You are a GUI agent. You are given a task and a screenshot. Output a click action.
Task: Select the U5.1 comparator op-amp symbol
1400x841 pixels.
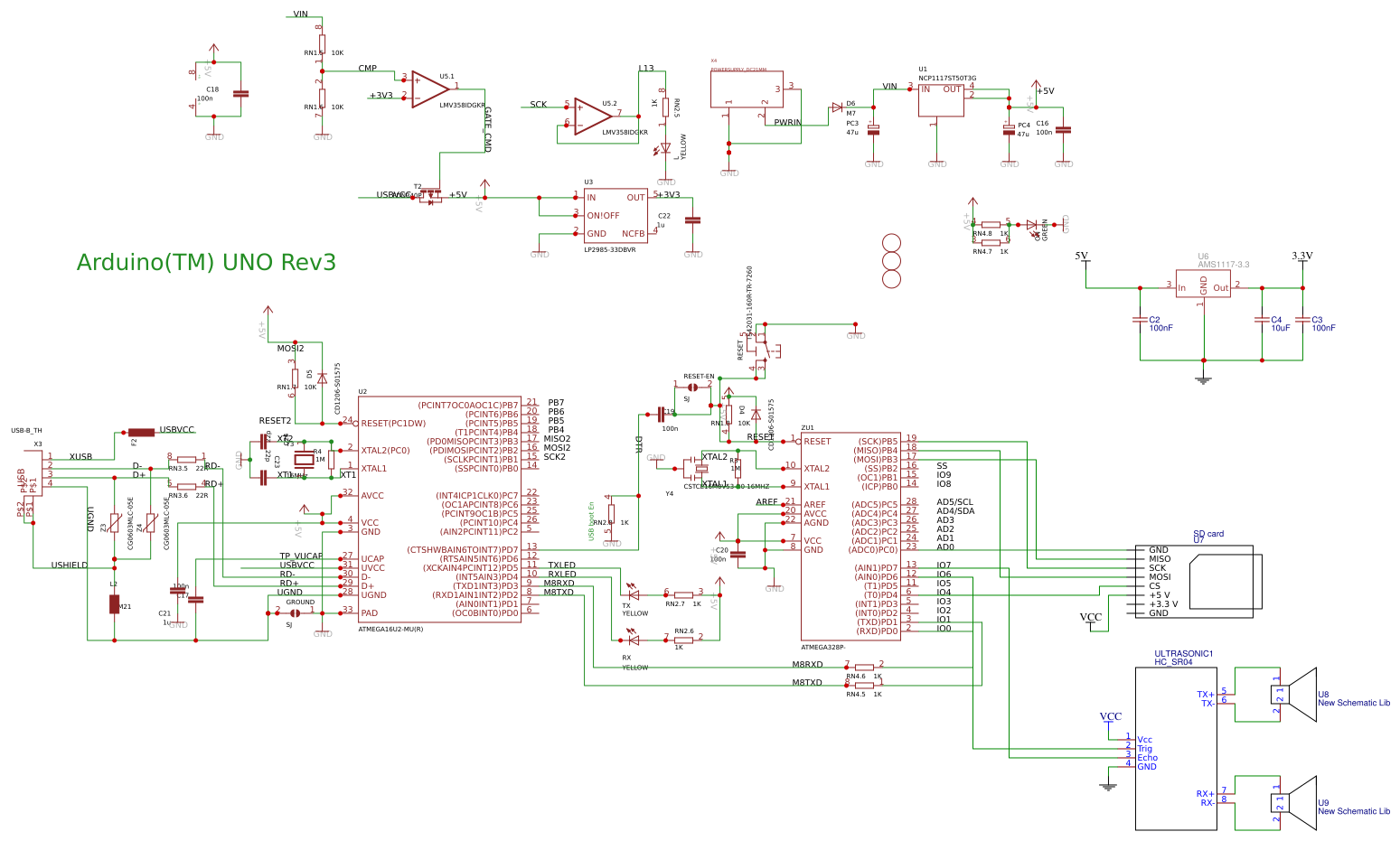tap(430, 89)
